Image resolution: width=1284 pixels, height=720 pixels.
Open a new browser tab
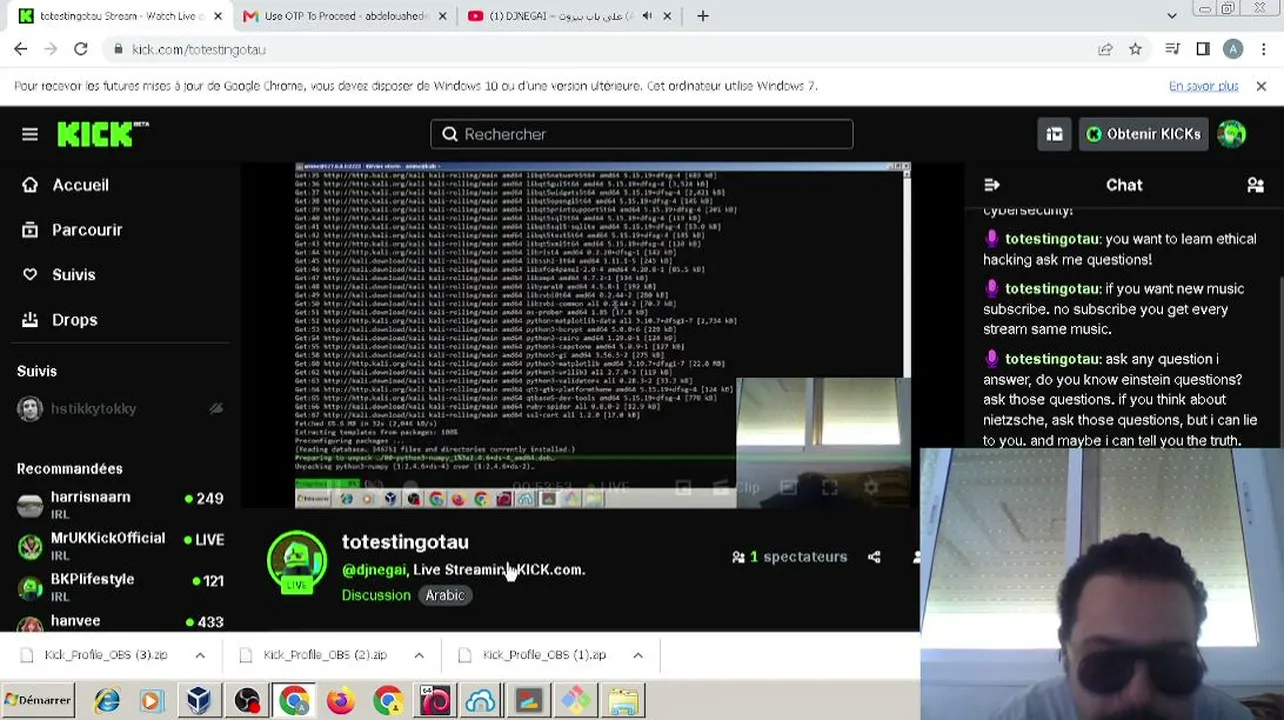tap(703, 16)
